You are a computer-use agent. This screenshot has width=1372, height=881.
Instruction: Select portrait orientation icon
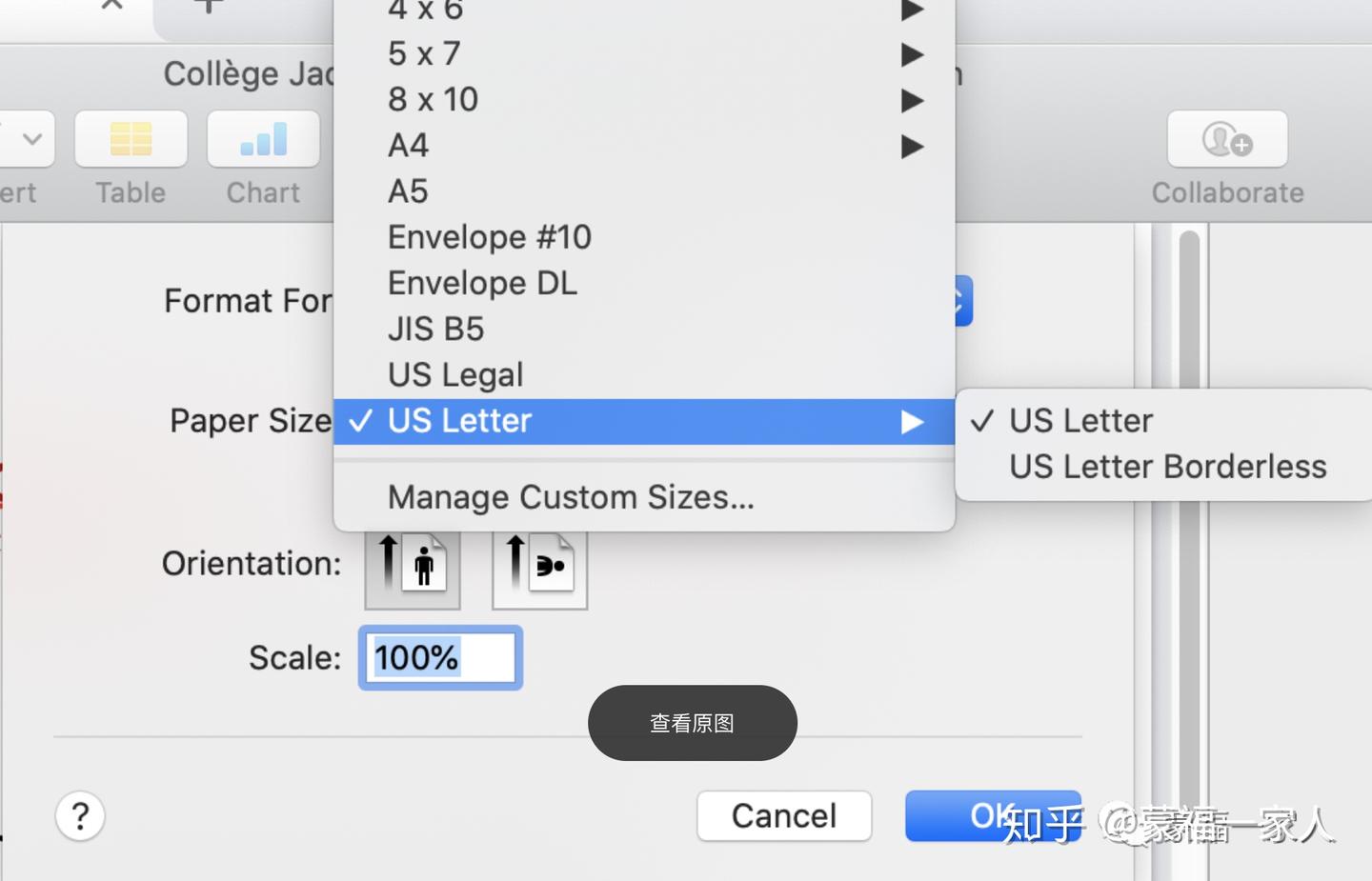click(x=413, y=570)
